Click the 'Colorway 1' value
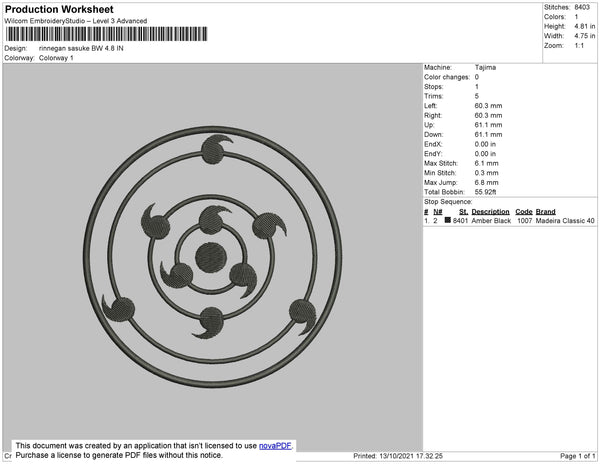 pyautogui.click(x=56, y=58)
